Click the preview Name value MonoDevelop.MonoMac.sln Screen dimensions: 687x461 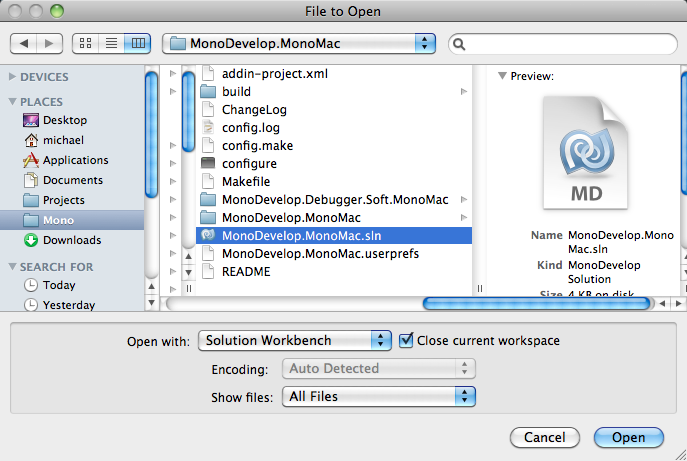coord(621,242)
